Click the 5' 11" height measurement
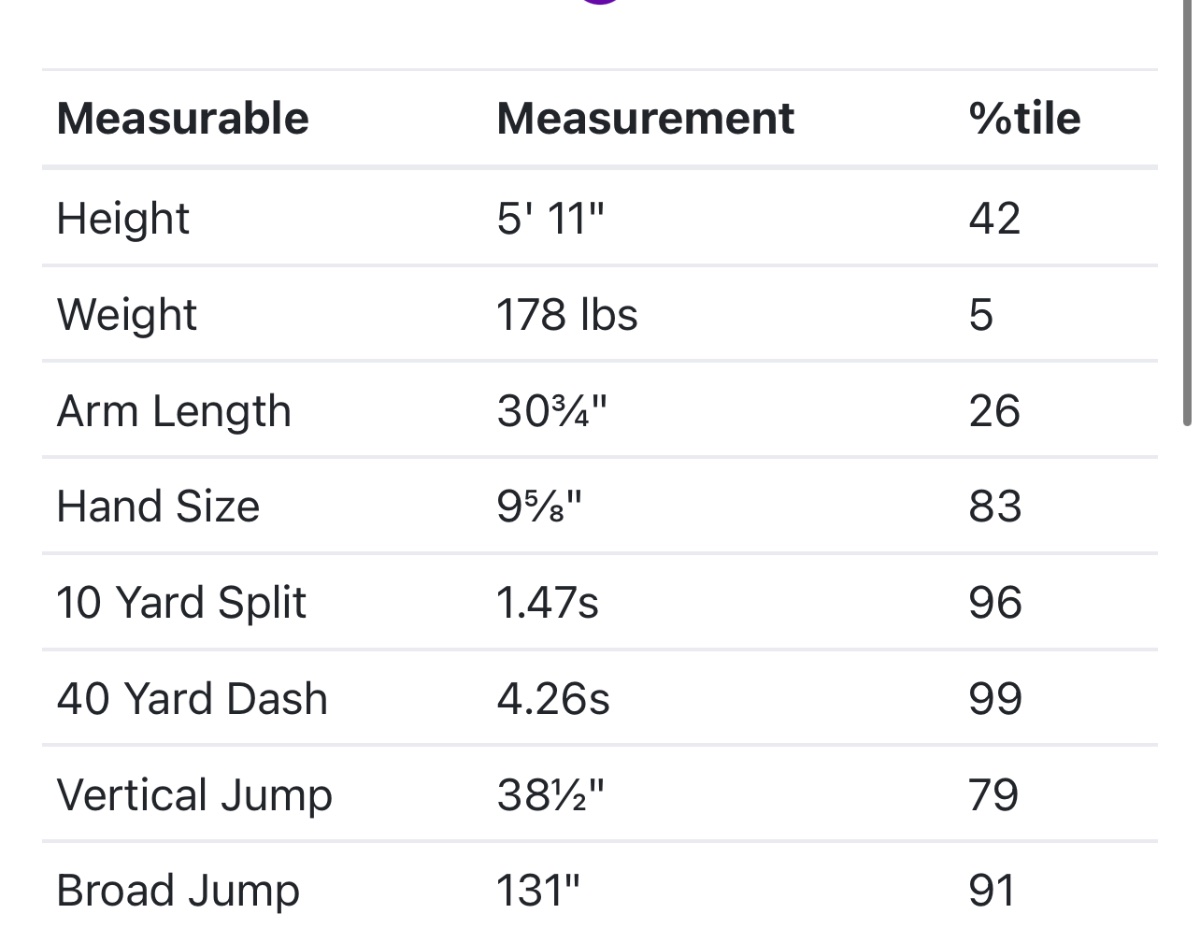 coord(550,218)
